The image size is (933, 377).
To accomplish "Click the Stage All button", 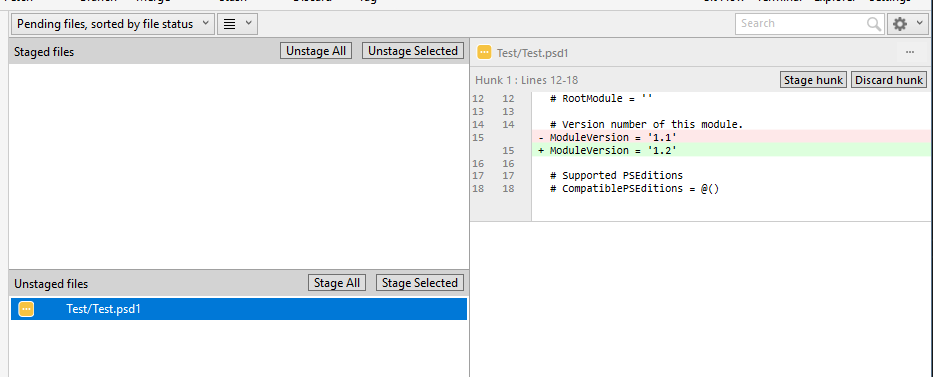I will click(x=337, y=283).
